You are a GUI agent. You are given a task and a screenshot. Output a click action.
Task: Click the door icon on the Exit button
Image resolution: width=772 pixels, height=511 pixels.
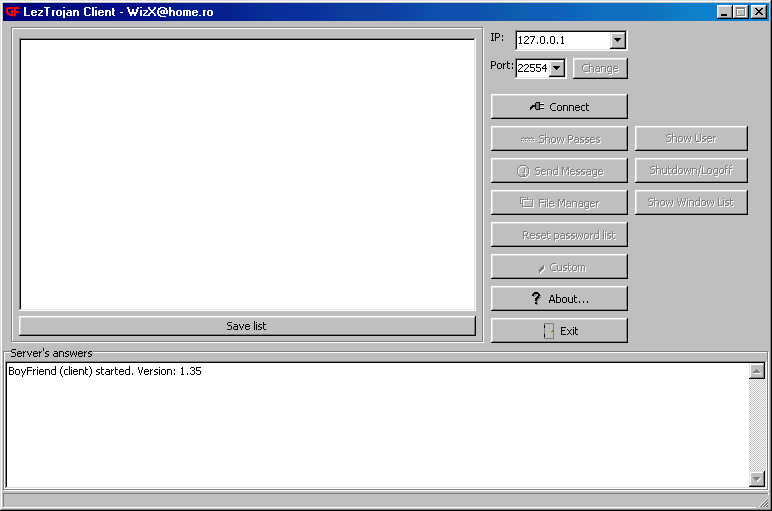click(548, 331)
